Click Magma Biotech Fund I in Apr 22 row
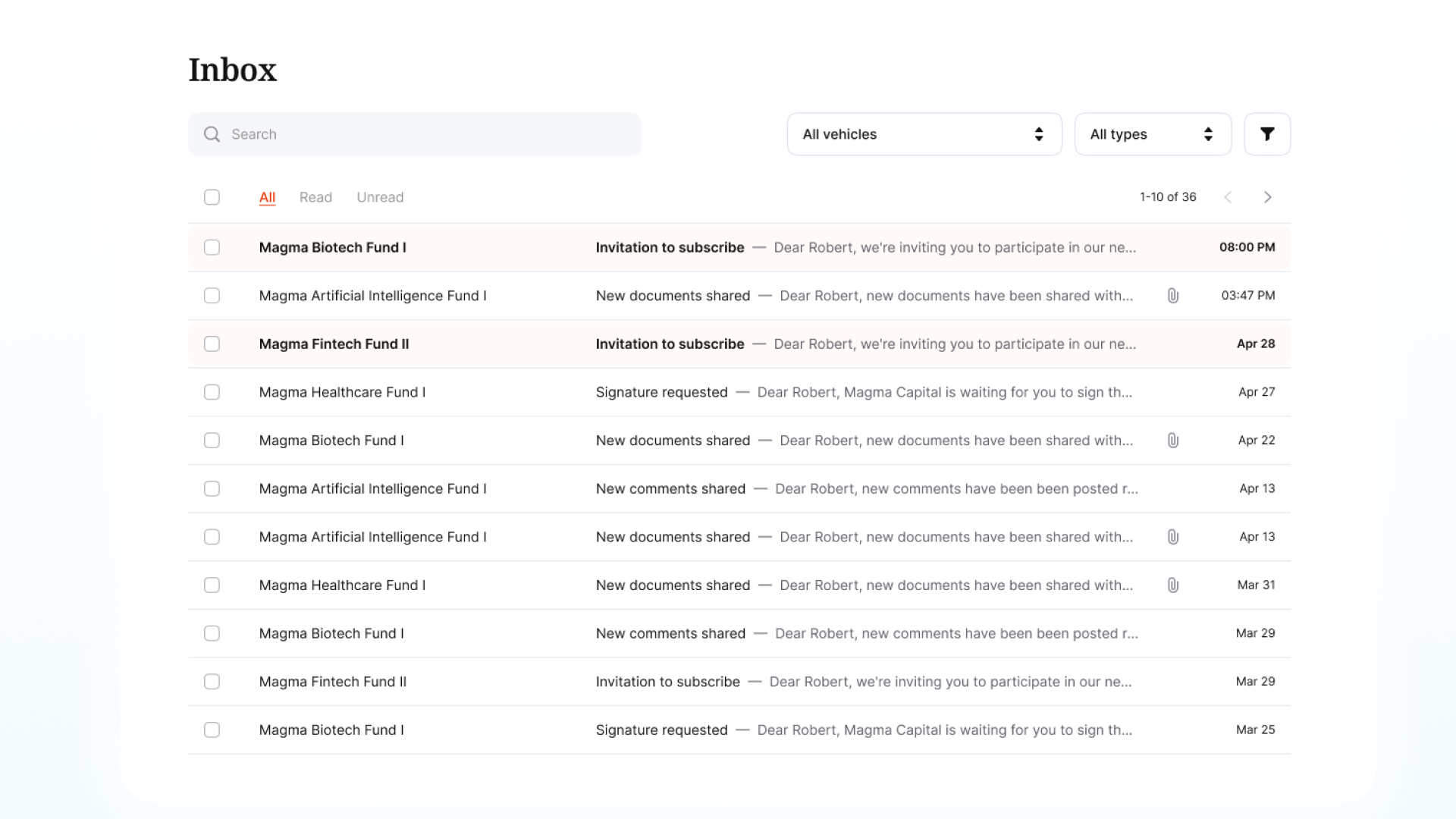The height and width of the screenshot is (819, 1456). pos(331,441)
